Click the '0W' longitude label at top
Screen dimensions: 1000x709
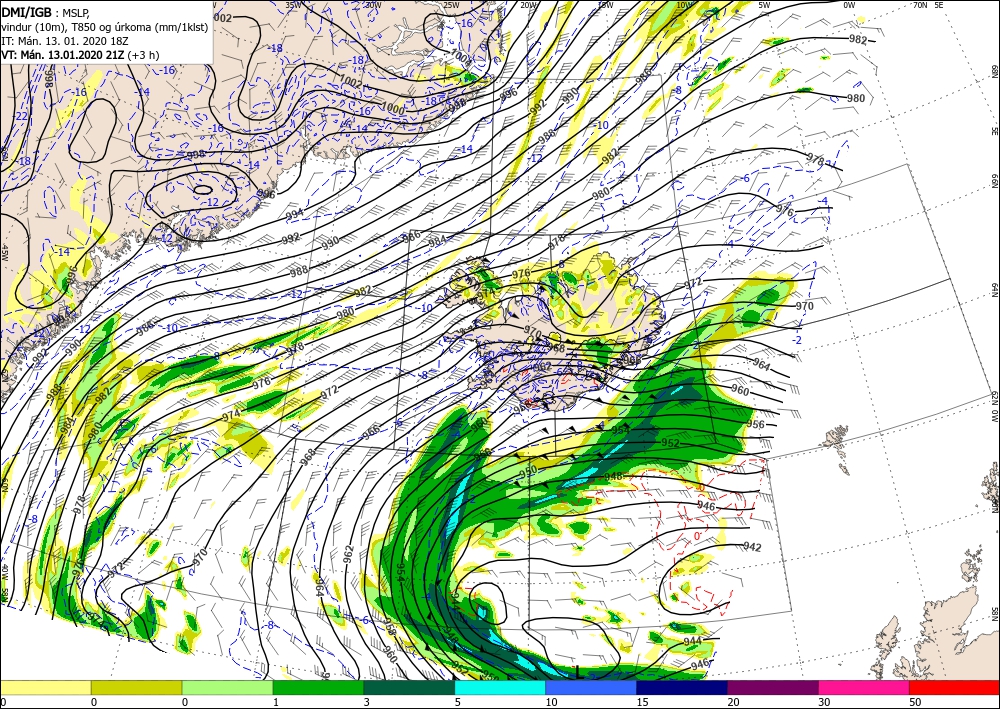849,5
